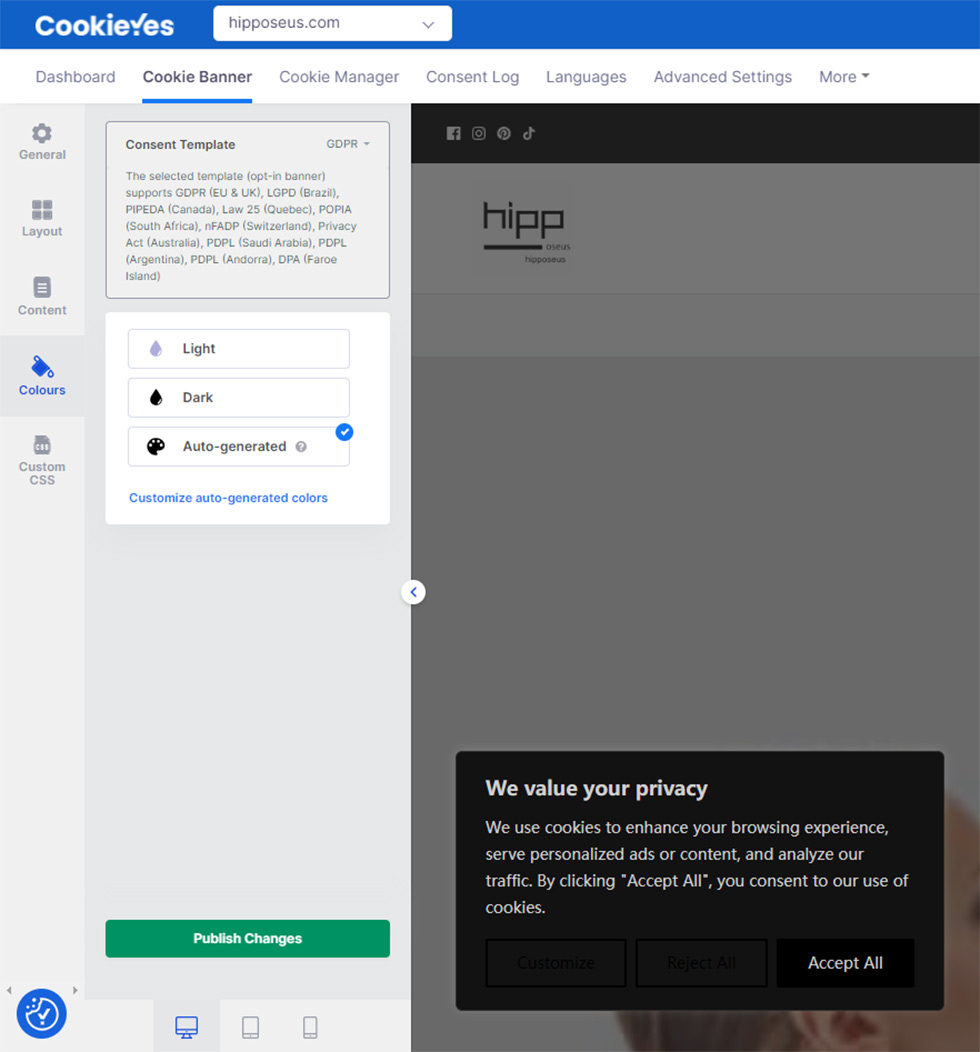This screenshot has width=980, height=1052.
Task: Collapse the settings panel with chevron arrow
Action: (414, 592)
